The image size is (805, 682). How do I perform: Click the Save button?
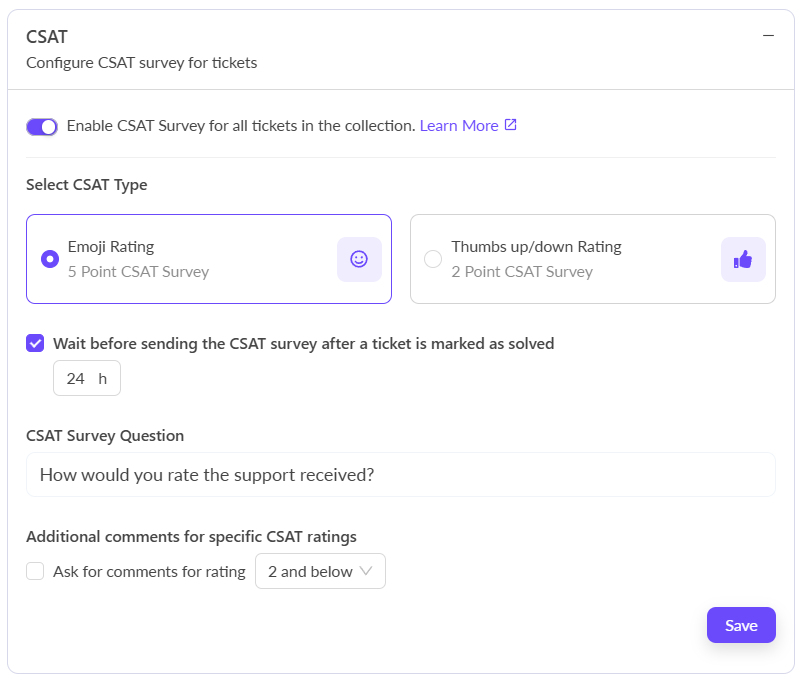(741, 625)
